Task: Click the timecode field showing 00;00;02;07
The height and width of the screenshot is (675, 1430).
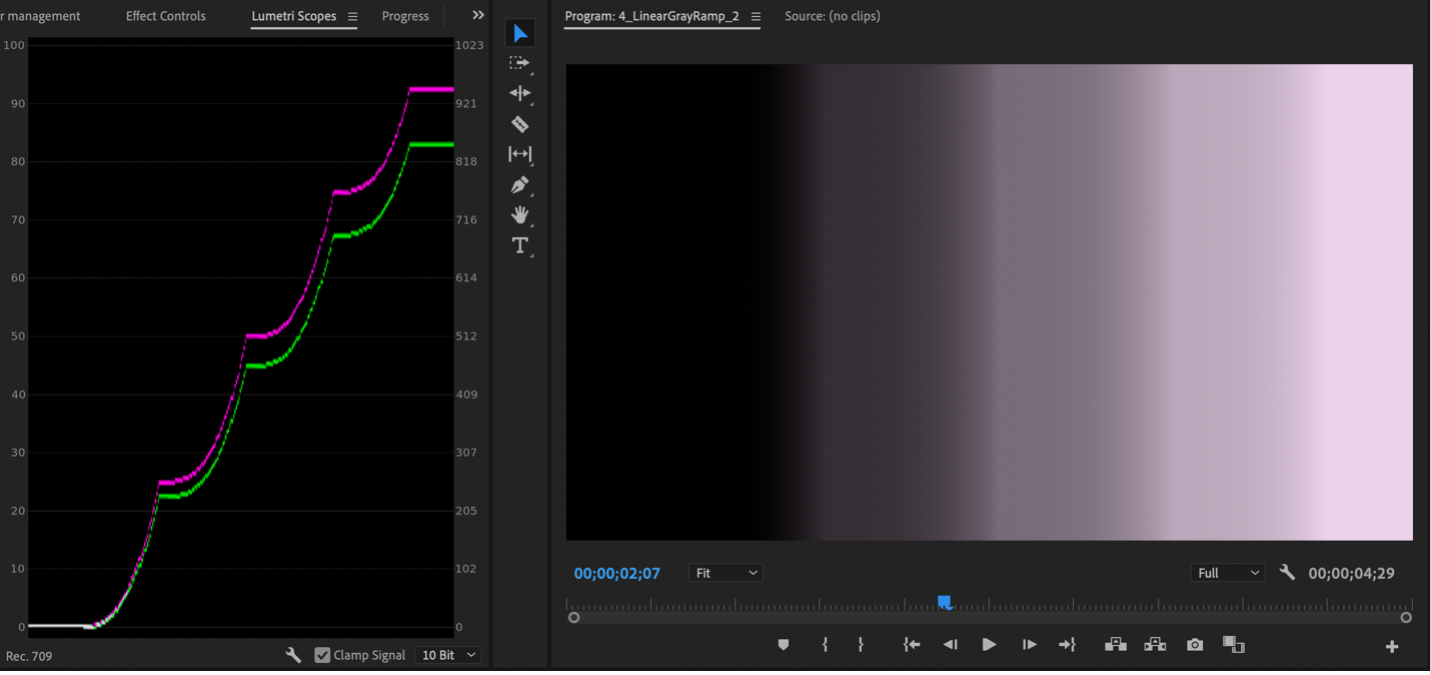Action: tap(618, 572)
